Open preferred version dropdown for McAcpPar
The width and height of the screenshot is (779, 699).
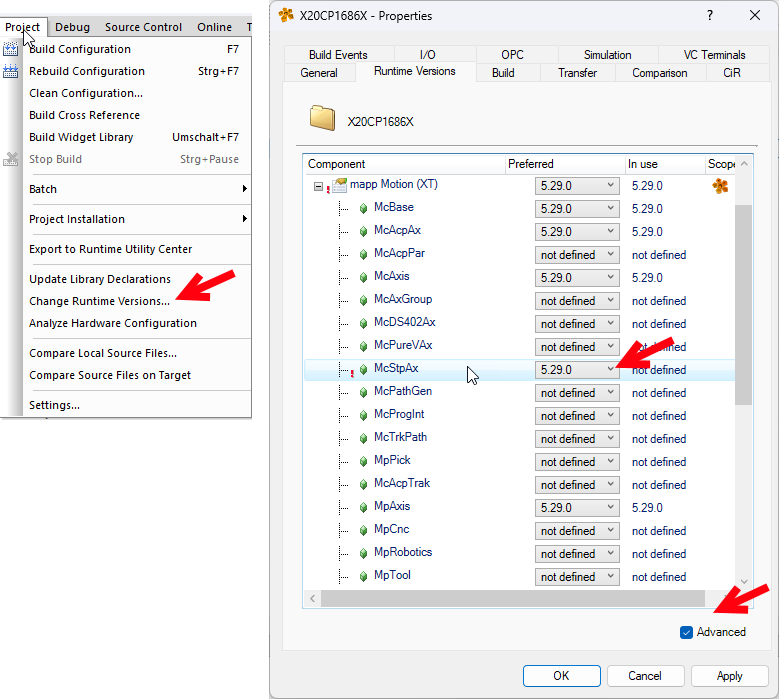tap(577, 255)
